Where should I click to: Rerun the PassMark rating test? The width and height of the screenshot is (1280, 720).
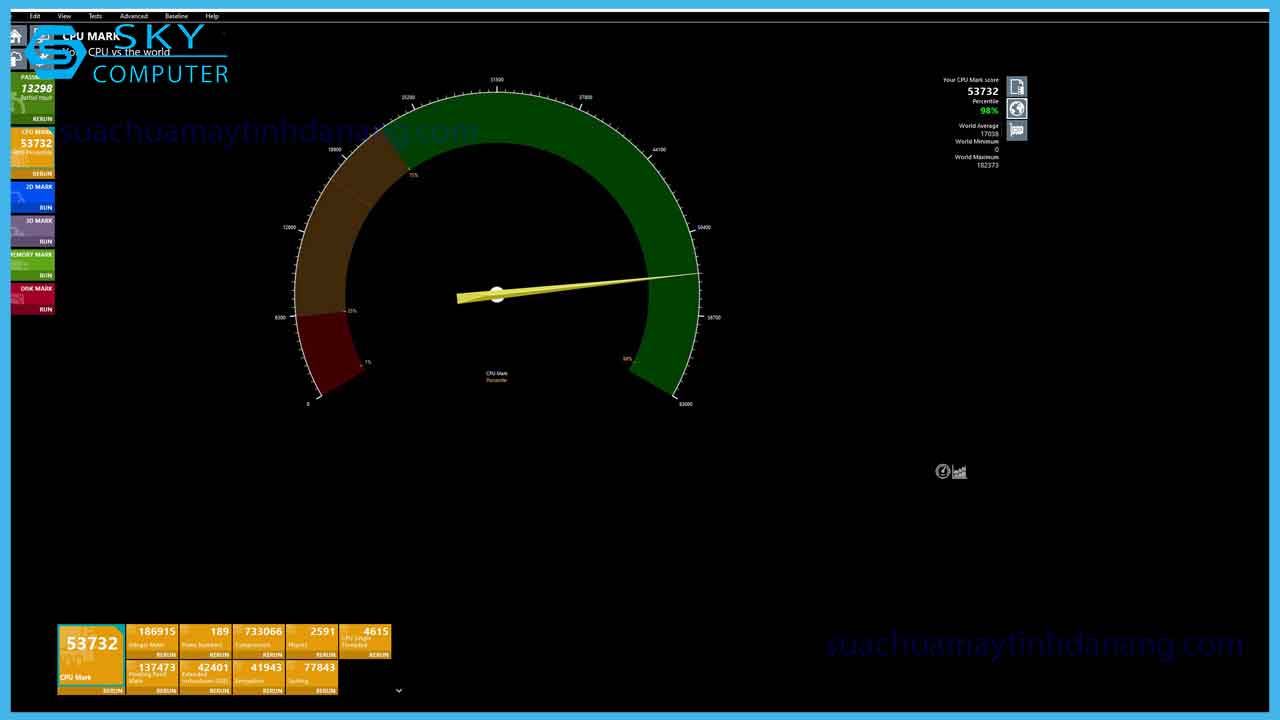point(42,119)
